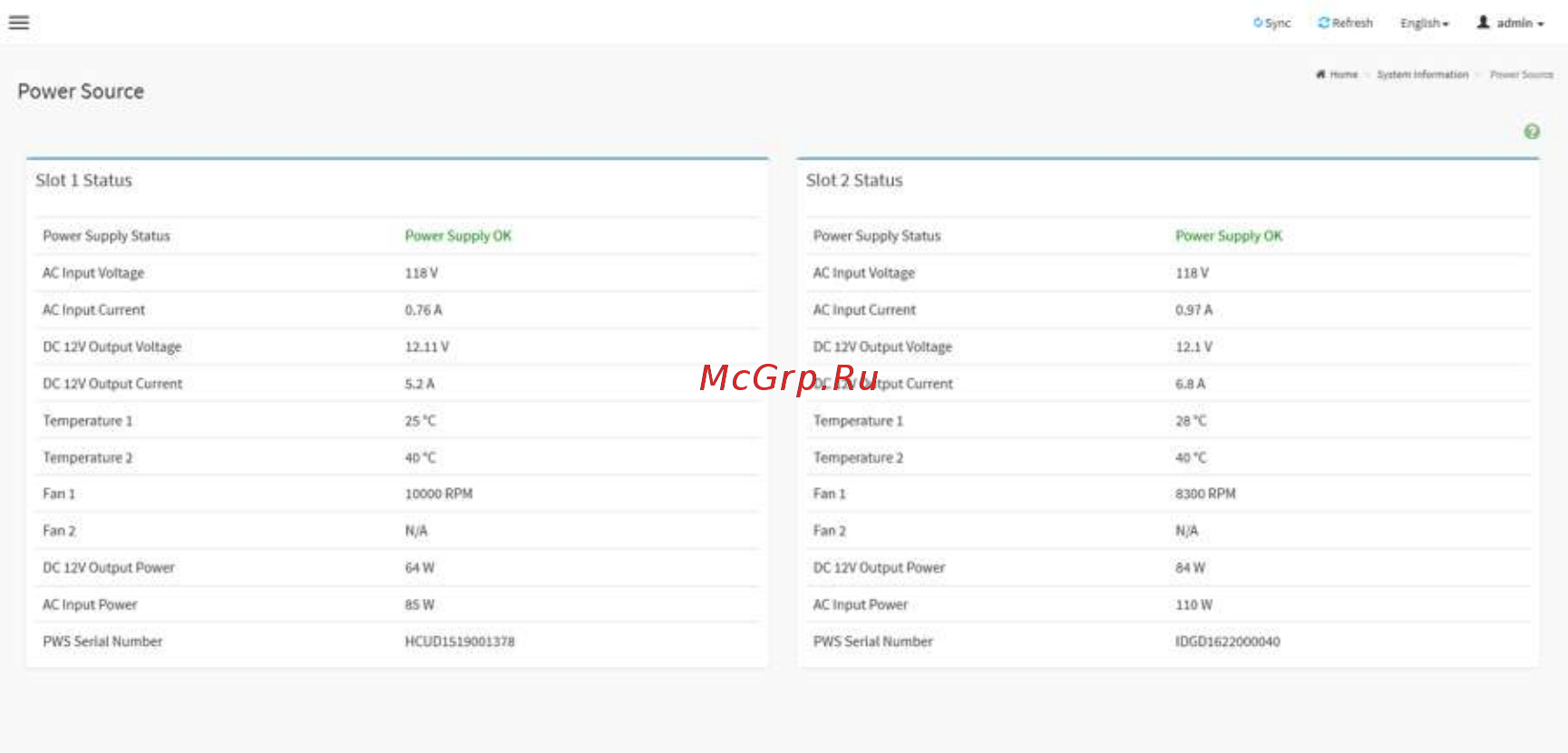Click Slot 1 Temperature 1 value 25 °C
This screenshot has height=753, width=1568.
click(x=420, y=421)
